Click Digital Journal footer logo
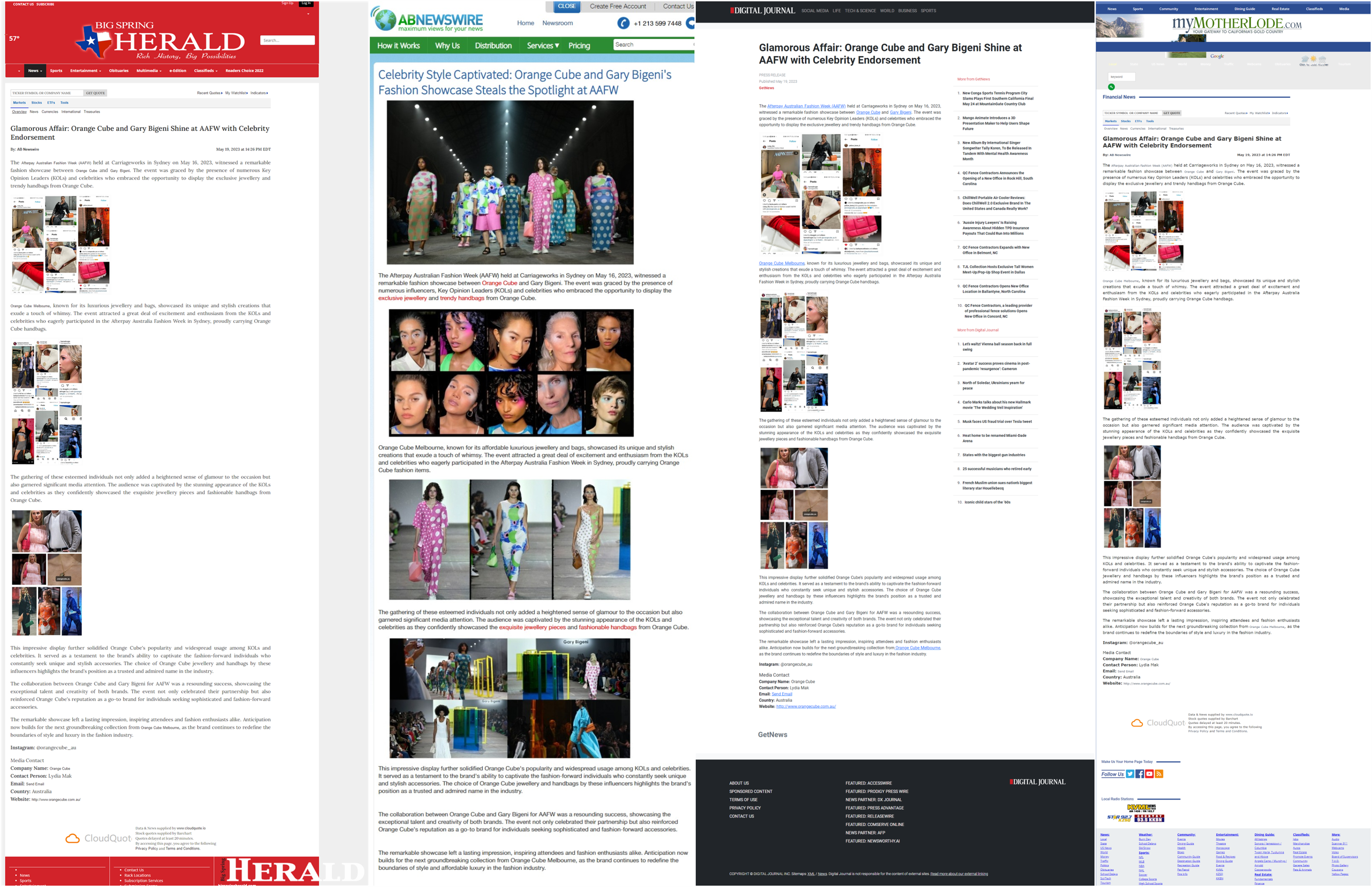 pos(1037,782)
